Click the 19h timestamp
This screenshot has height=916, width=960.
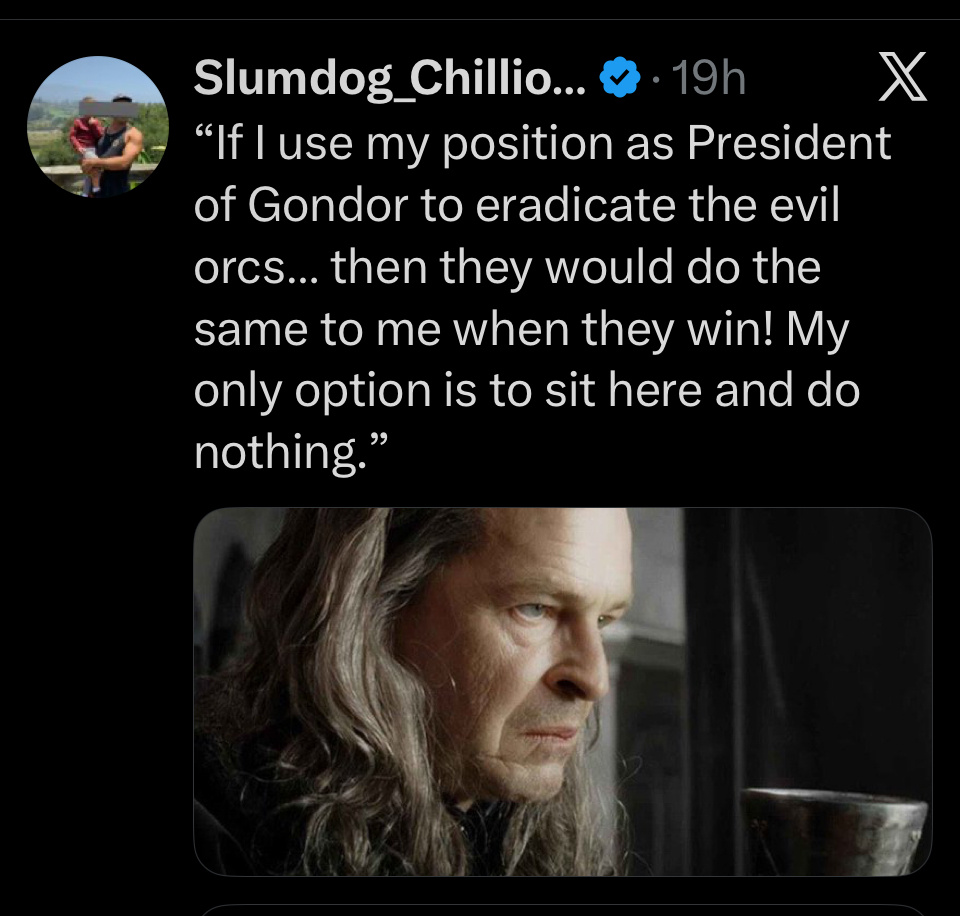coord(707,79)
